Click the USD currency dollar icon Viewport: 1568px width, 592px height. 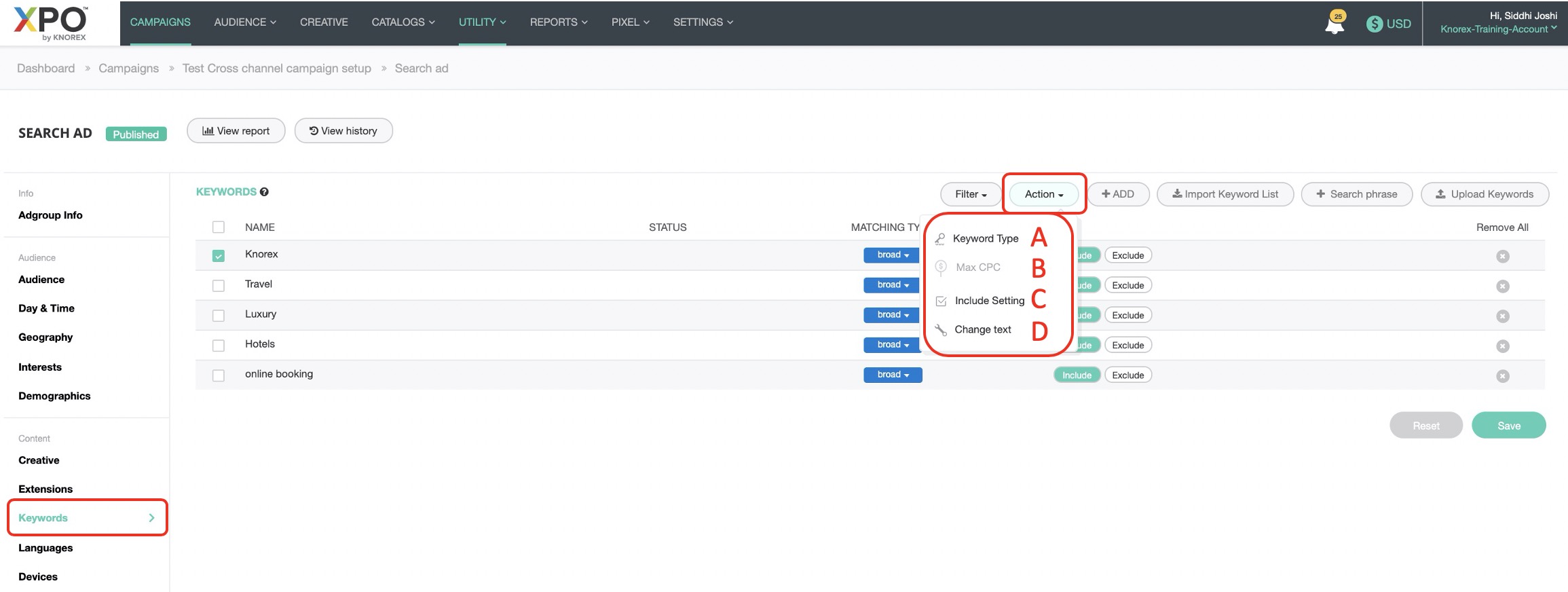[x=1374, y=24]
